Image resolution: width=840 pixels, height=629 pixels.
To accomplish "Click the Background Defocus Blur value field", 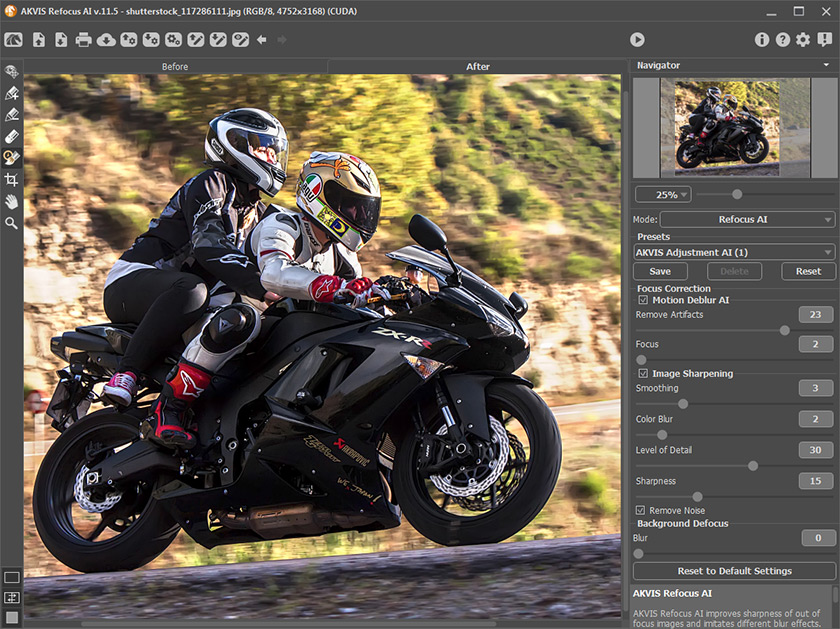I will tap(818, 538).
